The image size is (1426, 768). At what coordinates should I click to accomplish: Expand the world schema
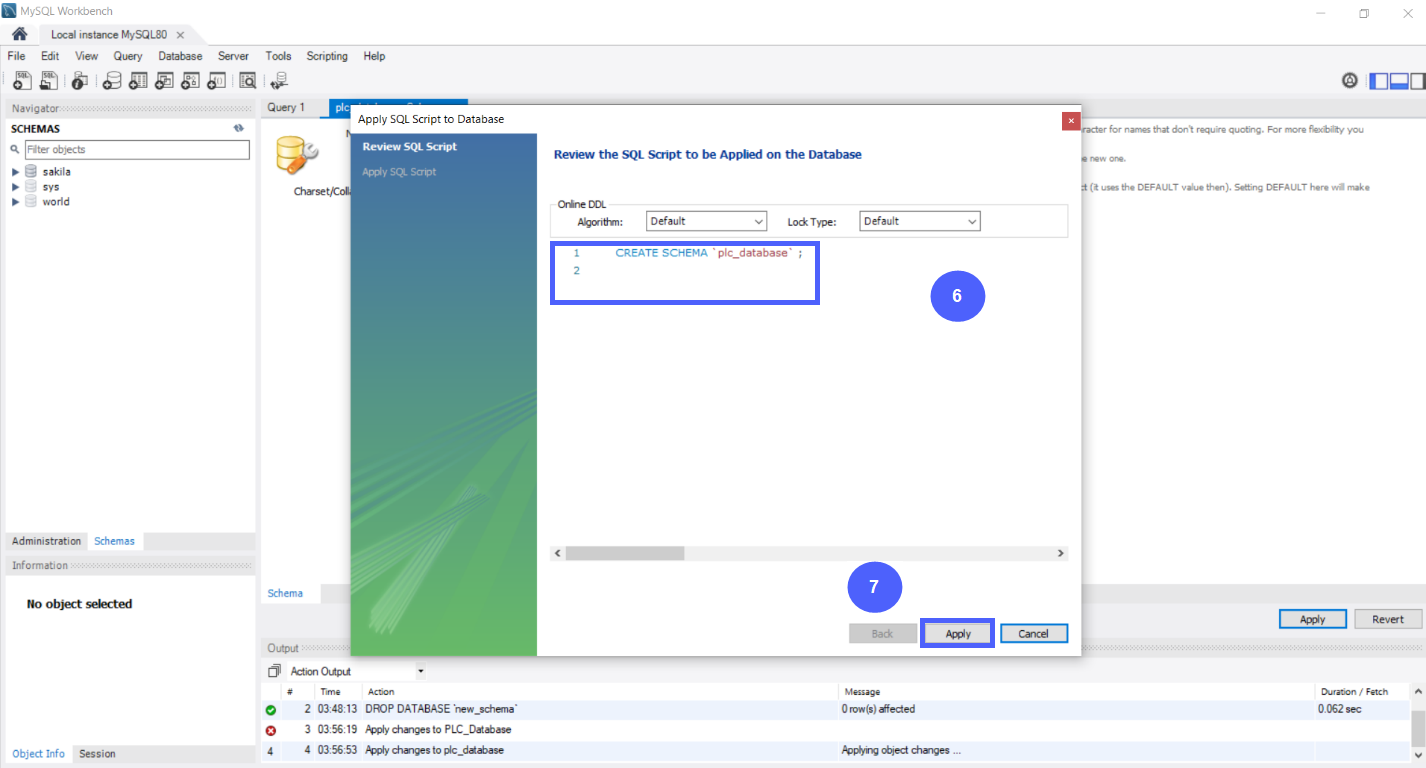tap(16, 202)
